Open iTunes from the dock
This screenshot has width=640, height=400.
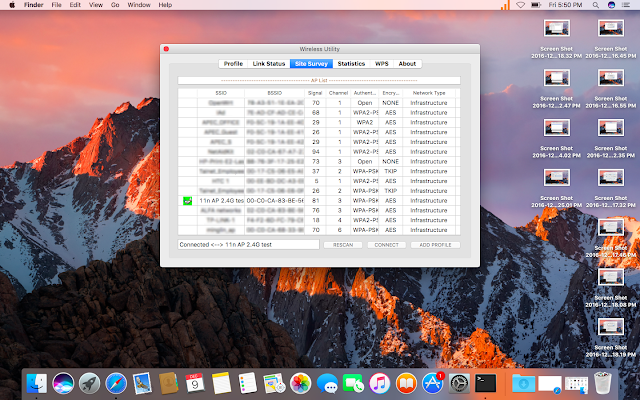pos(380,382)
